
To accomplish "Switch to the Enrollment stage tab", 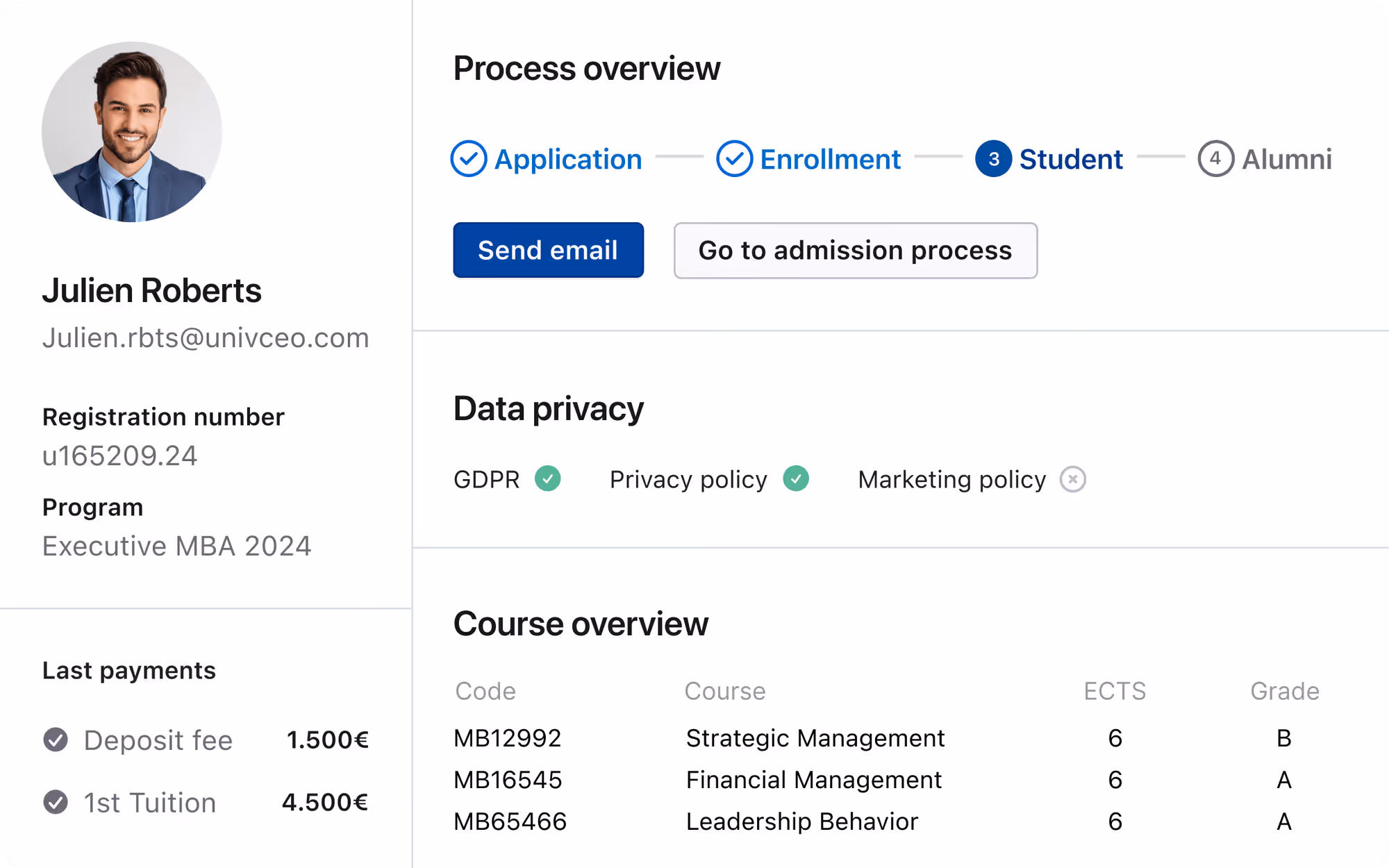I will [831, 159].
